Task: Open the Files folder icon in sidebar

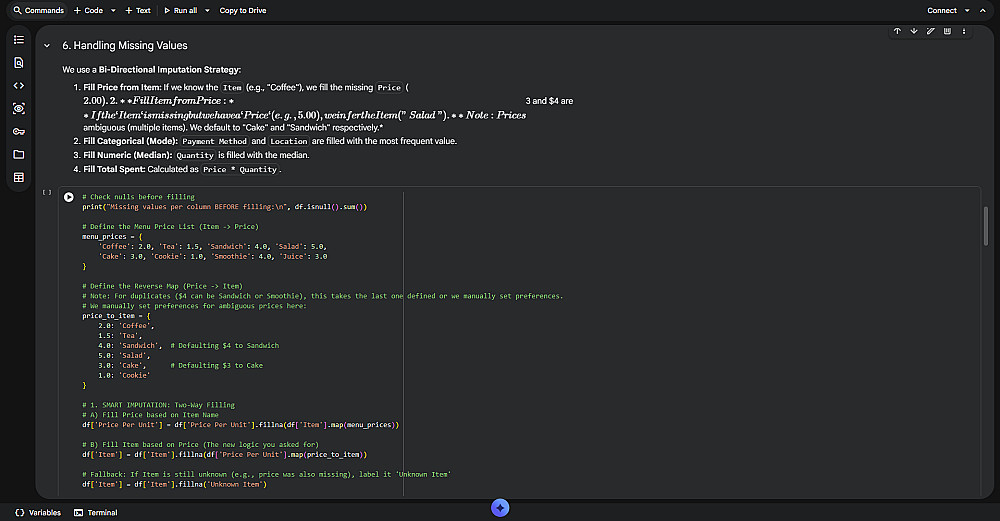Action: (x=18, y=154)
